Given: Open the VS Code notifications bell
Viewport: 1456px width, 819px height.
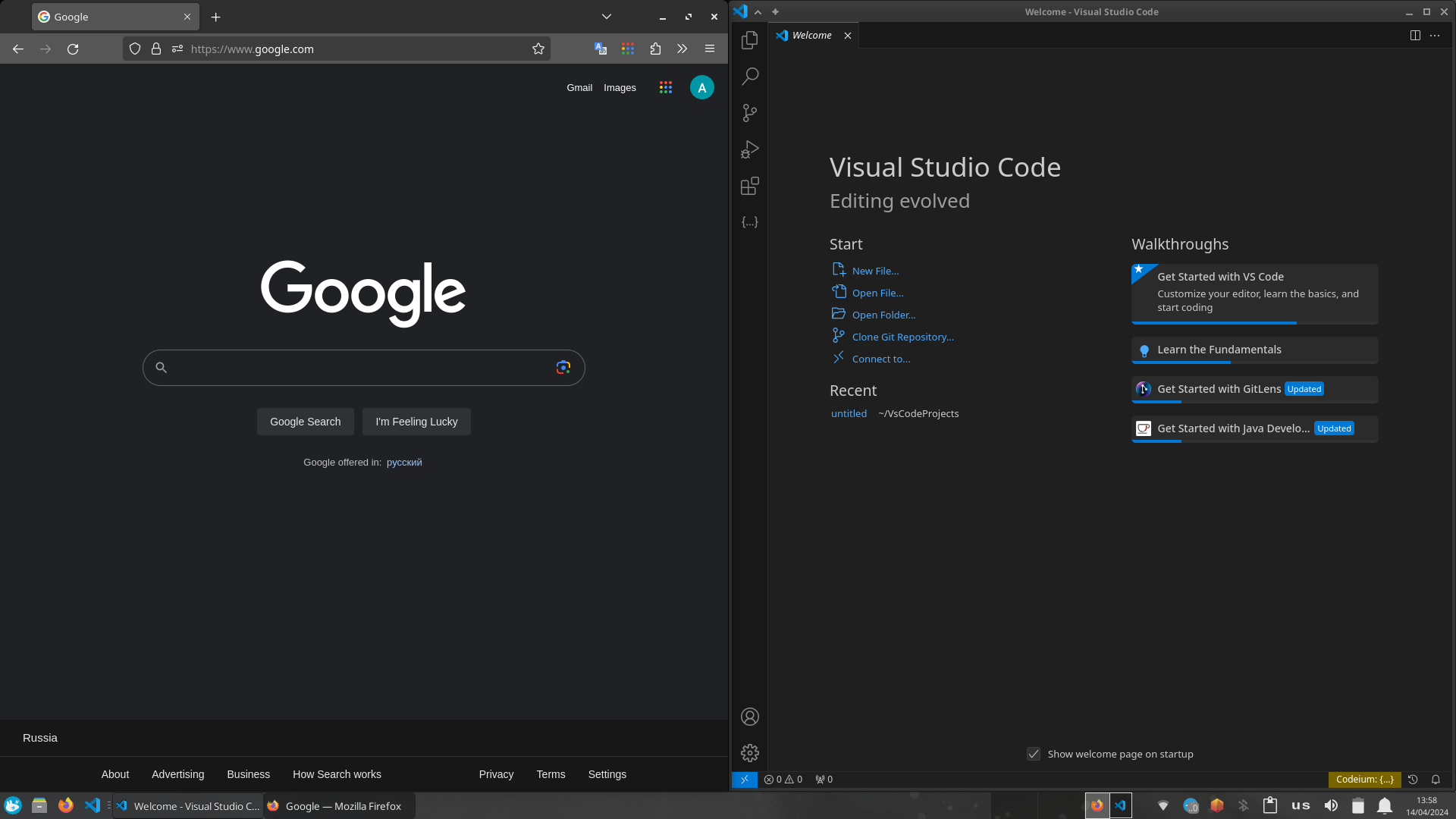Looking at the screenshot, I should tap(1436, 780).
